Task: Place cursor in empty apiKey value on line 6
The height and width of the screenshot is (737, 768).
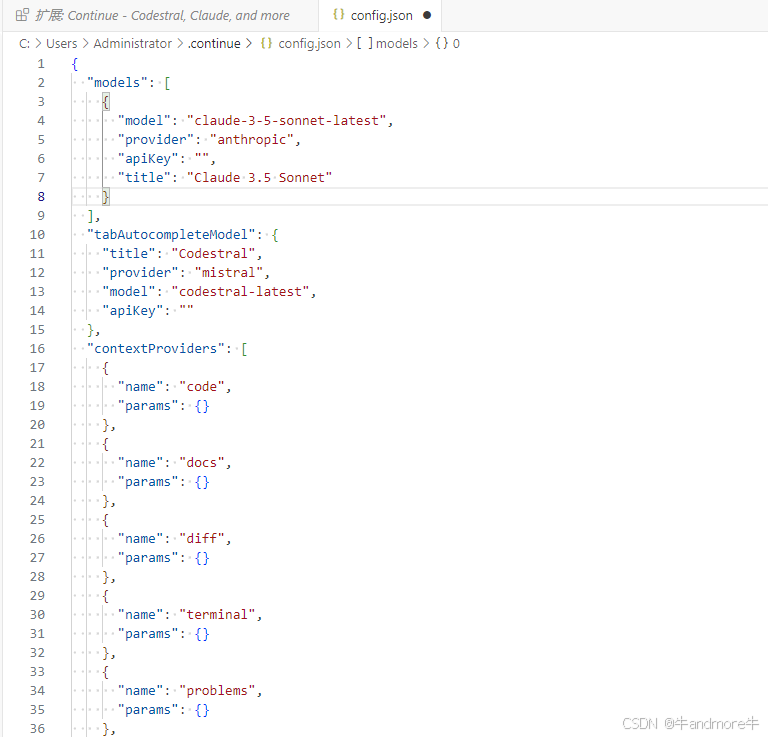Action: tap(202, 158)
